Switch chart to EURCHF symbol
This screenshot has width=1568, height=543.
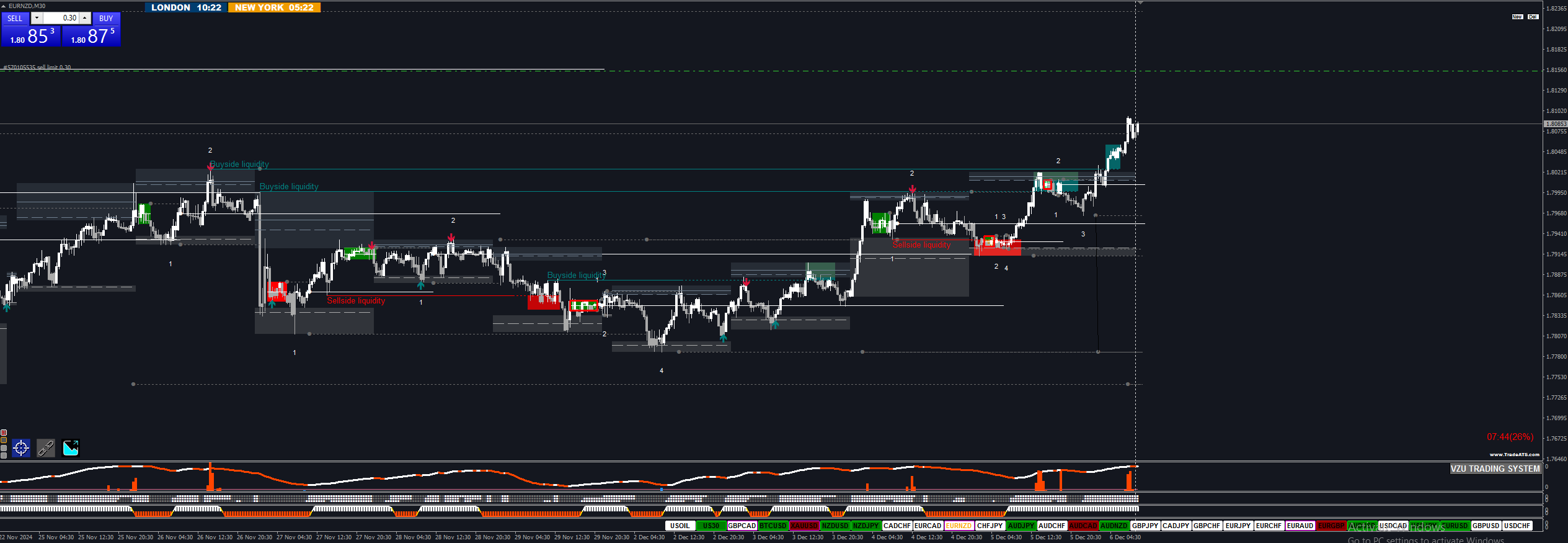[x=1269, y=526]
